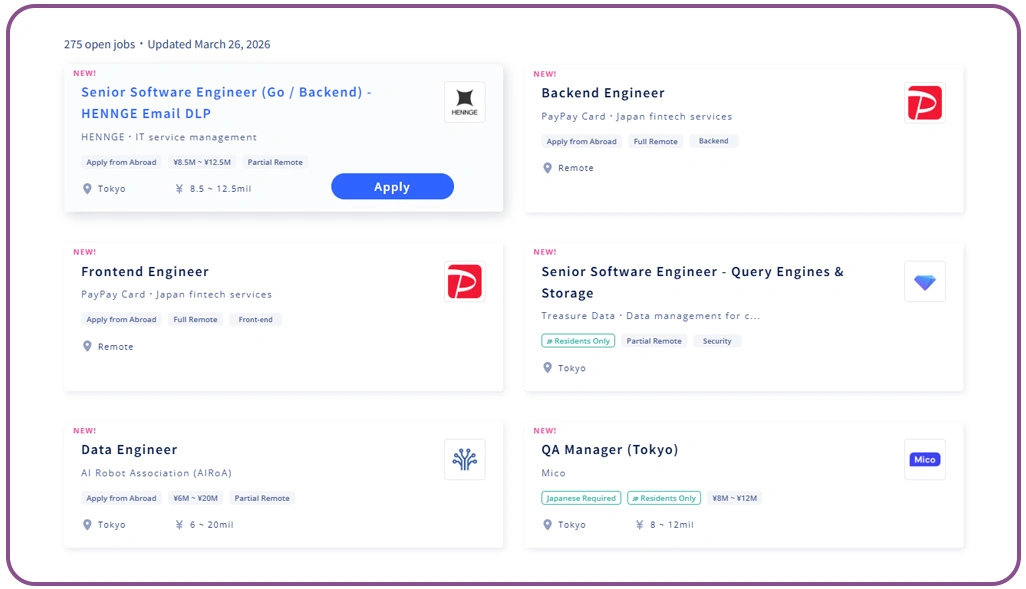Viewport: 1026px width, 589px height.
Task: Click the yen icon next to 8.5 ~ 12.5mil
Action: tap(179, 188)
